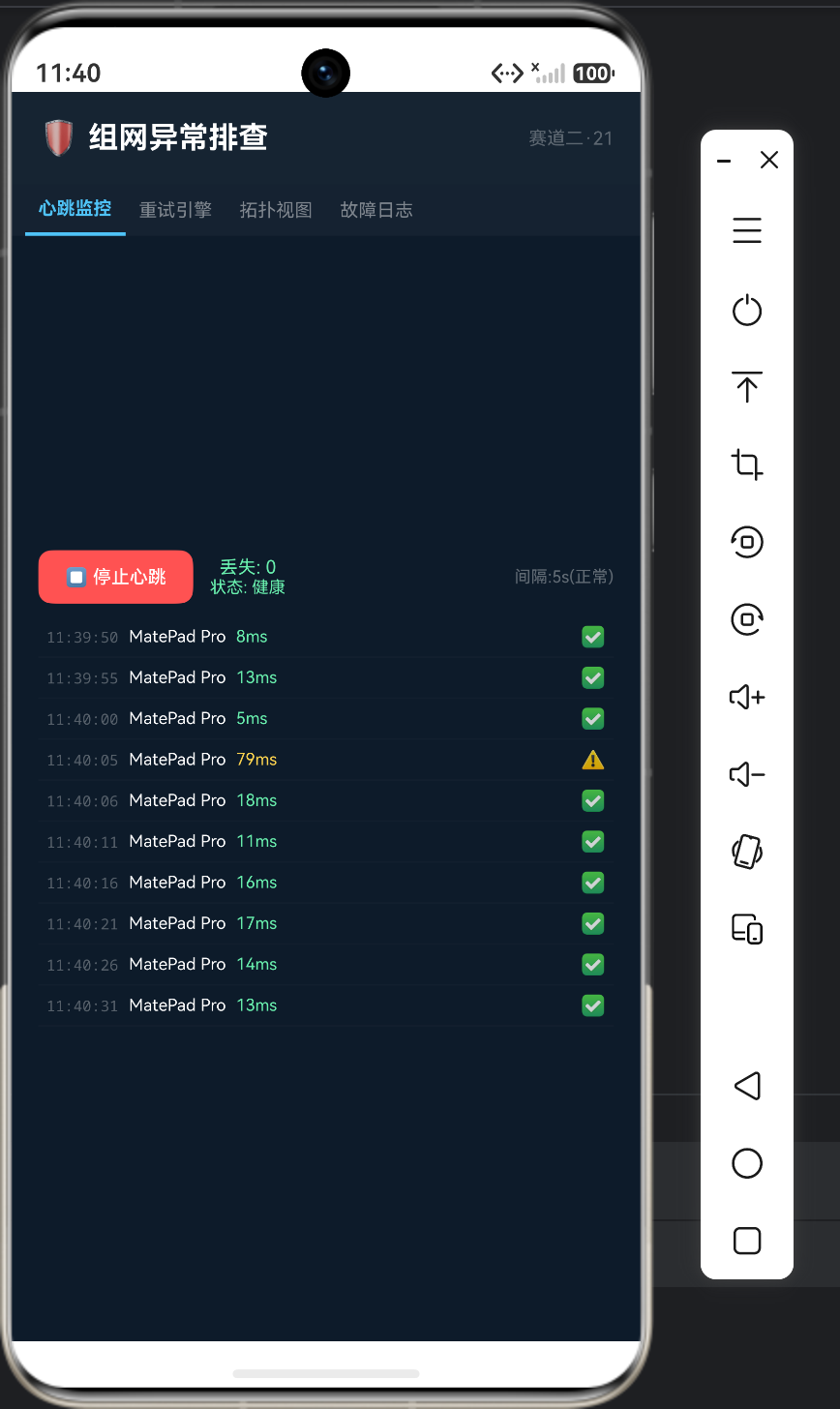Rotate the device screen clockwise
840x1409 pixels.
[747, 619]
